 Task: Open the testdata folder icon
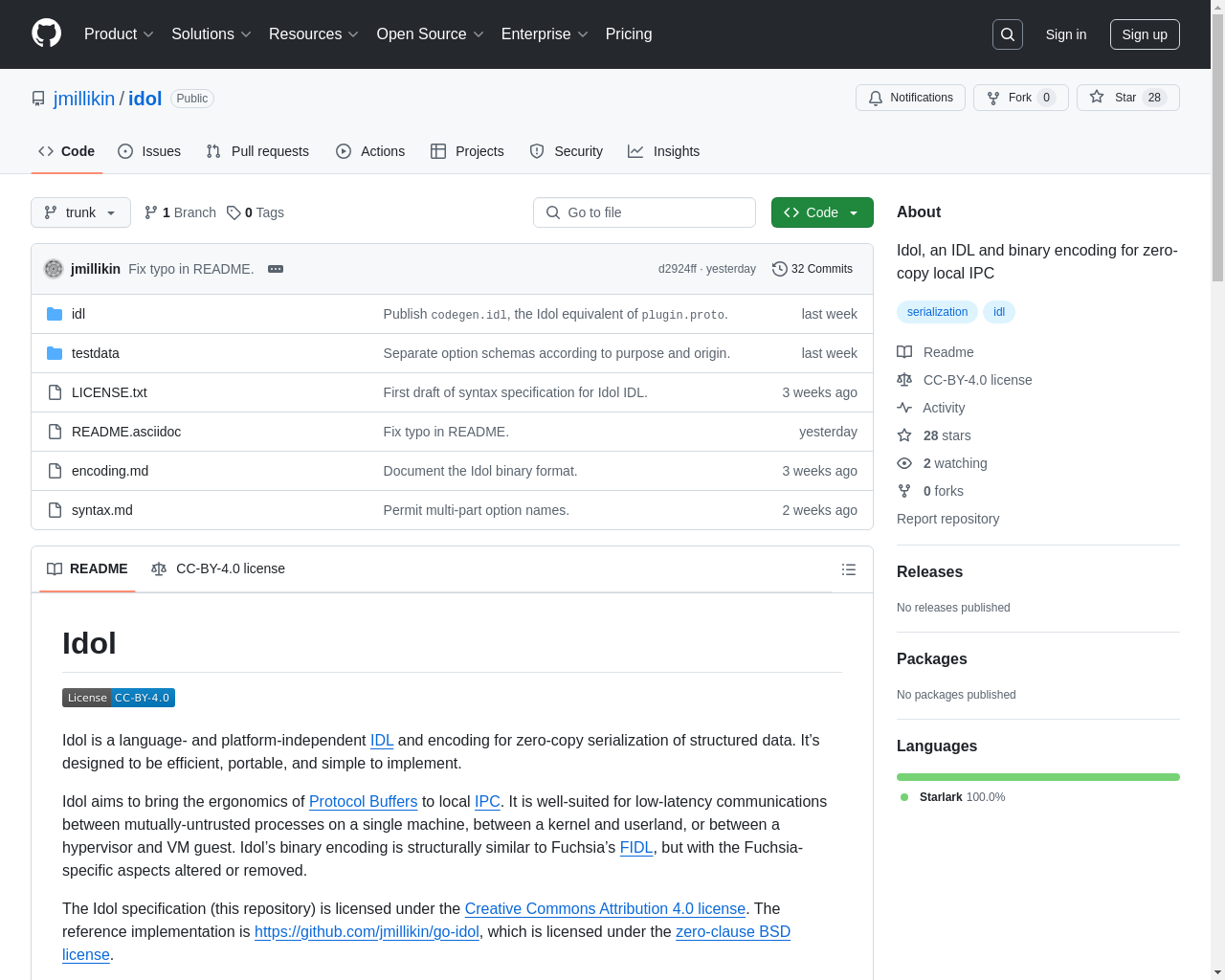55,353
